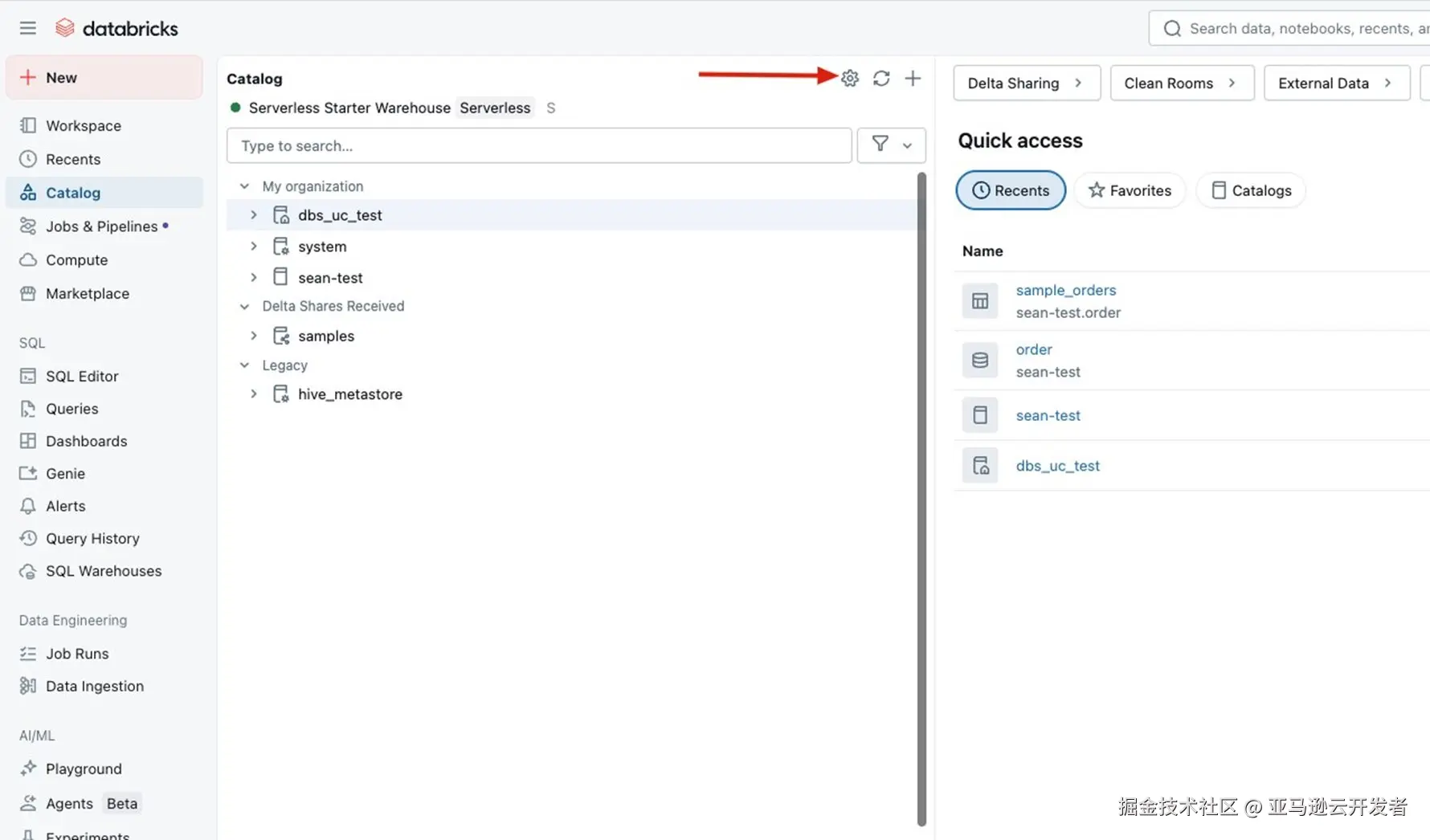Open Clean Rooms
This screenshot has width=1430, height=840.
(1182, 83)
